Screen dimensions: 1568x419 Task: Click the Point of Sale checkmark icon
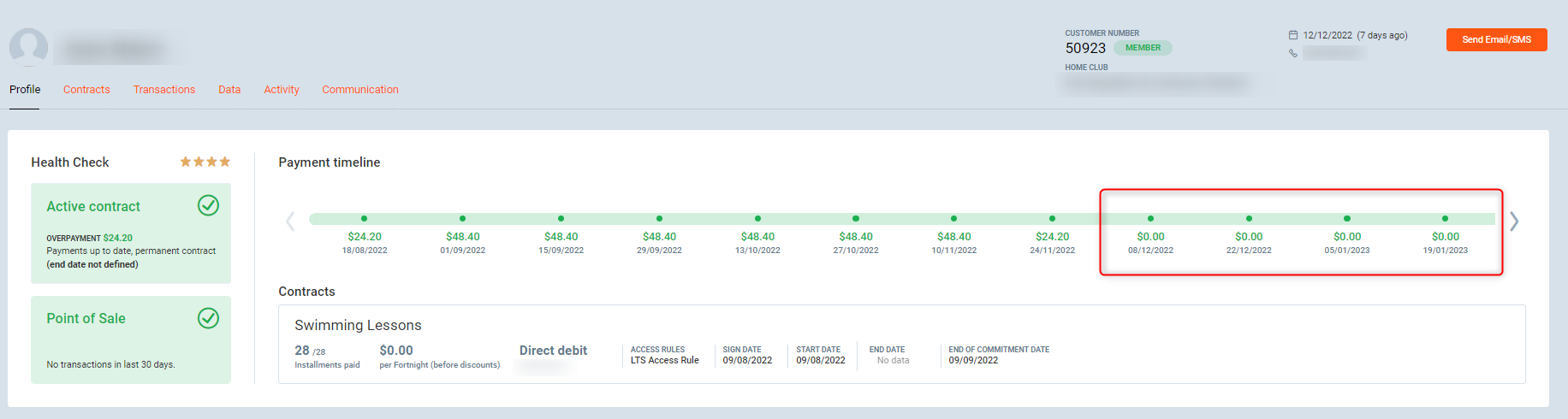point(208,318)
